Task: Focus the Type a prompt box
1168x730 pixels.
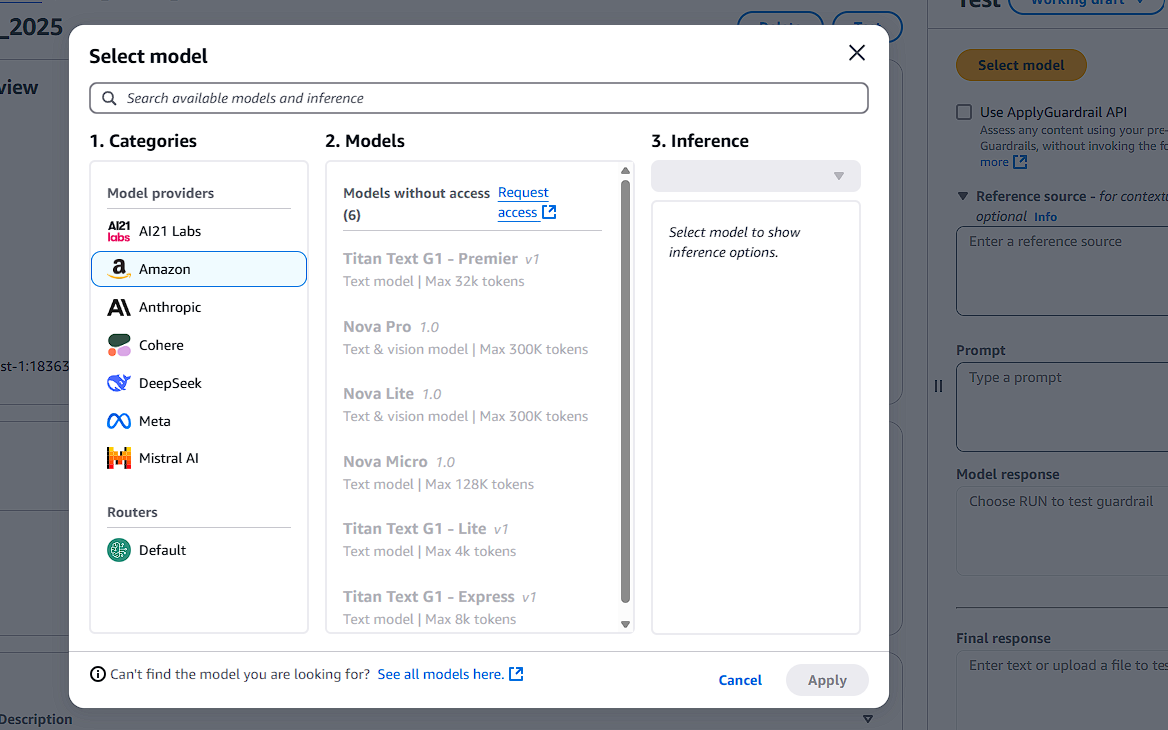Action: 1062,407
